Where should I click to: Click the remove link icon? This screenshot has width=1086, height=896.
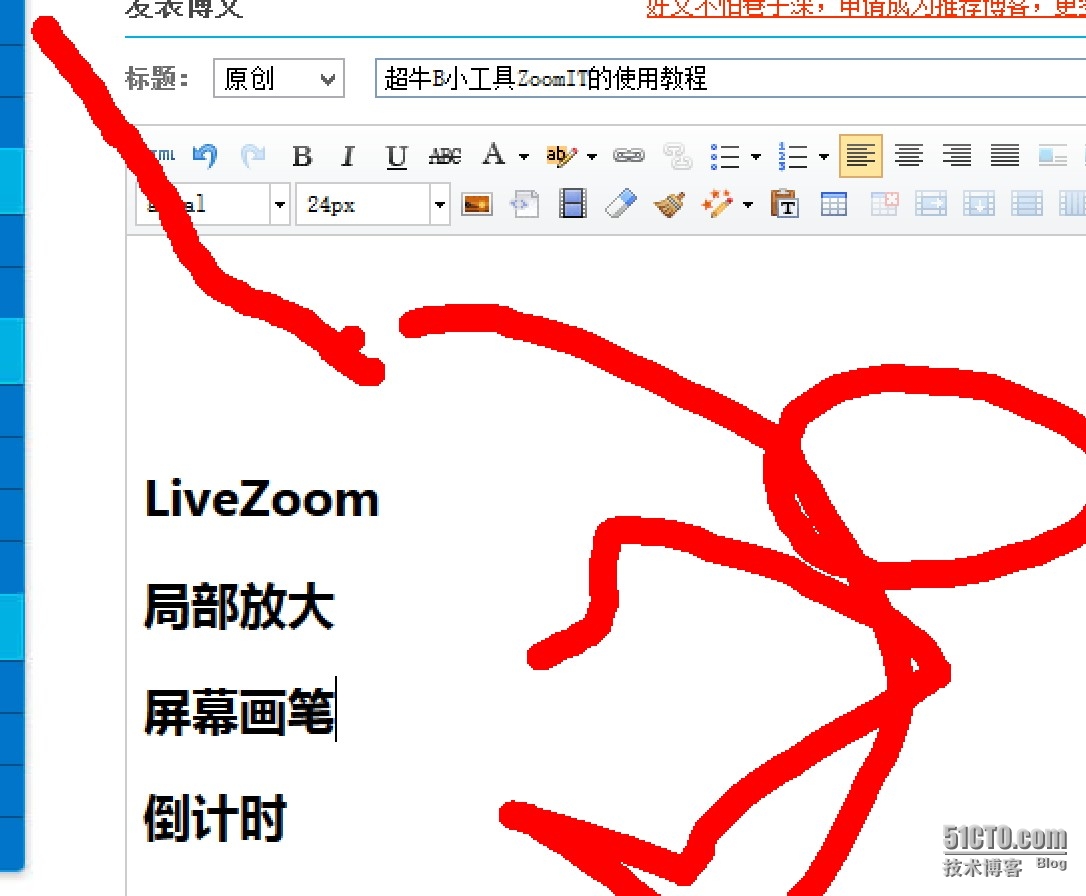(677, 156)
